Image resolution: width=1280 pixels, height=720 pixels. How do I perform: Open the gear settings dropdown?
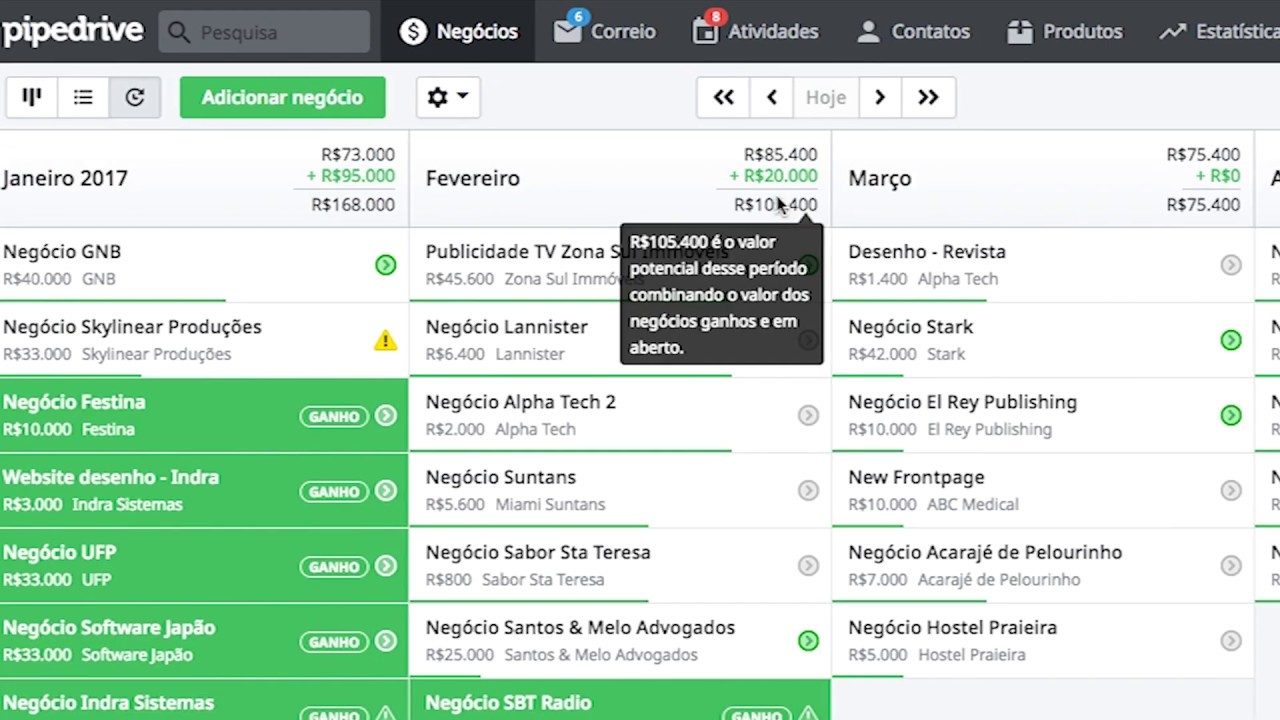(x=447, y=97)
